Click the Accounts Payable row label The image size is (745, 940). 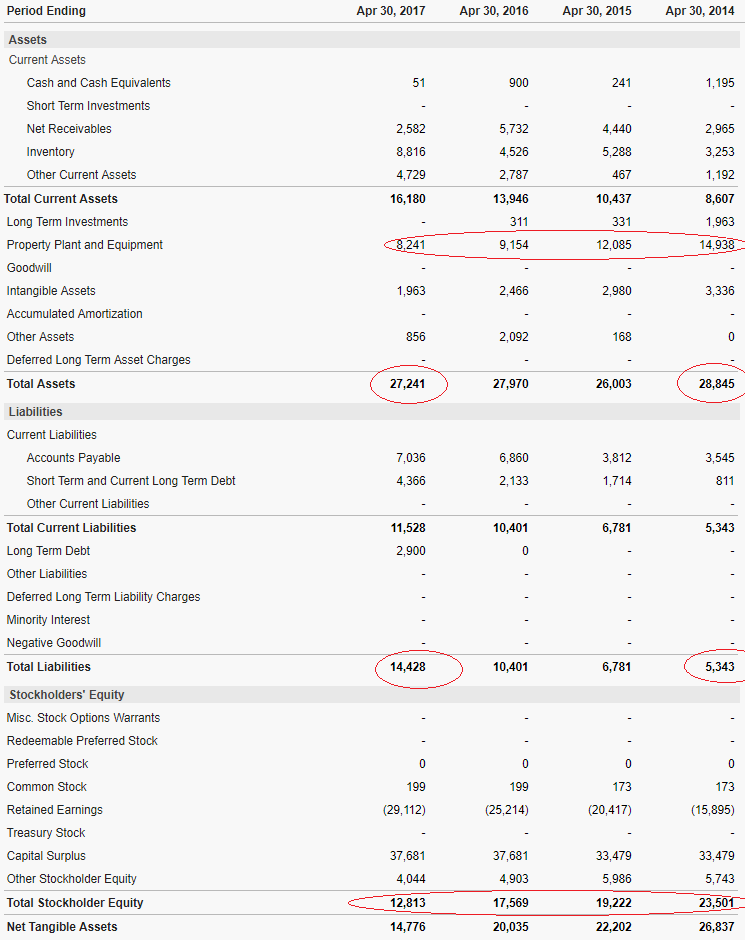(x=73, y=458)
